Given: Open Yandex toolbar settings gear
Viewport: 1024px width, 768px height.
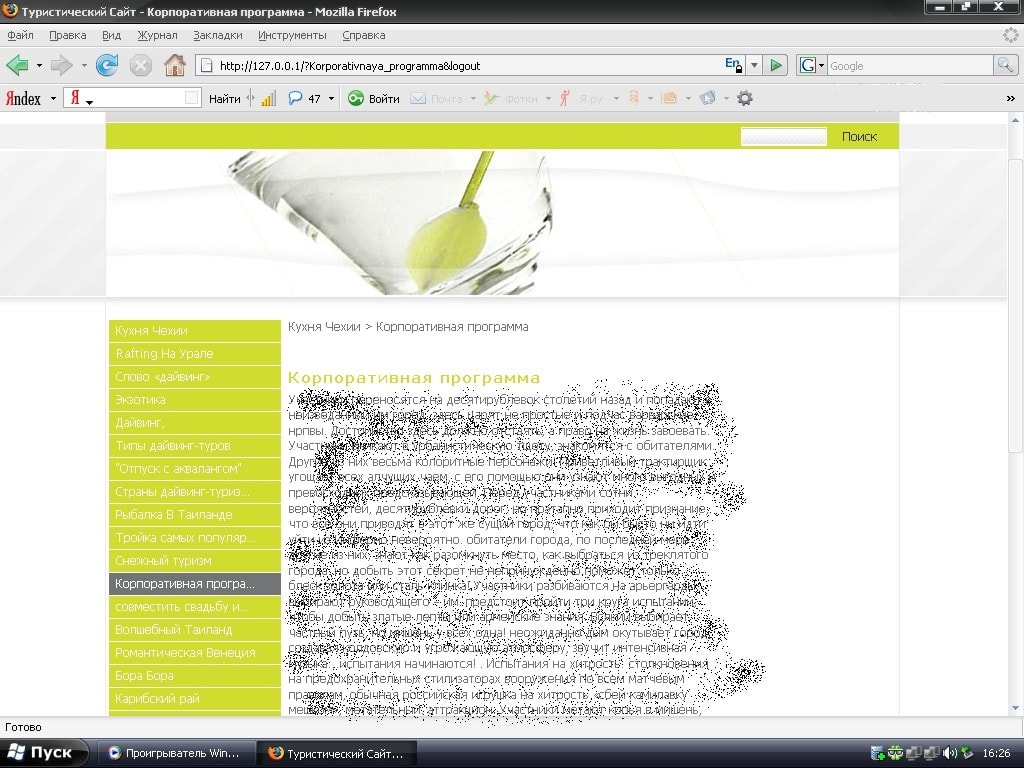Looking at the screenshot, I should coord(744,99).
